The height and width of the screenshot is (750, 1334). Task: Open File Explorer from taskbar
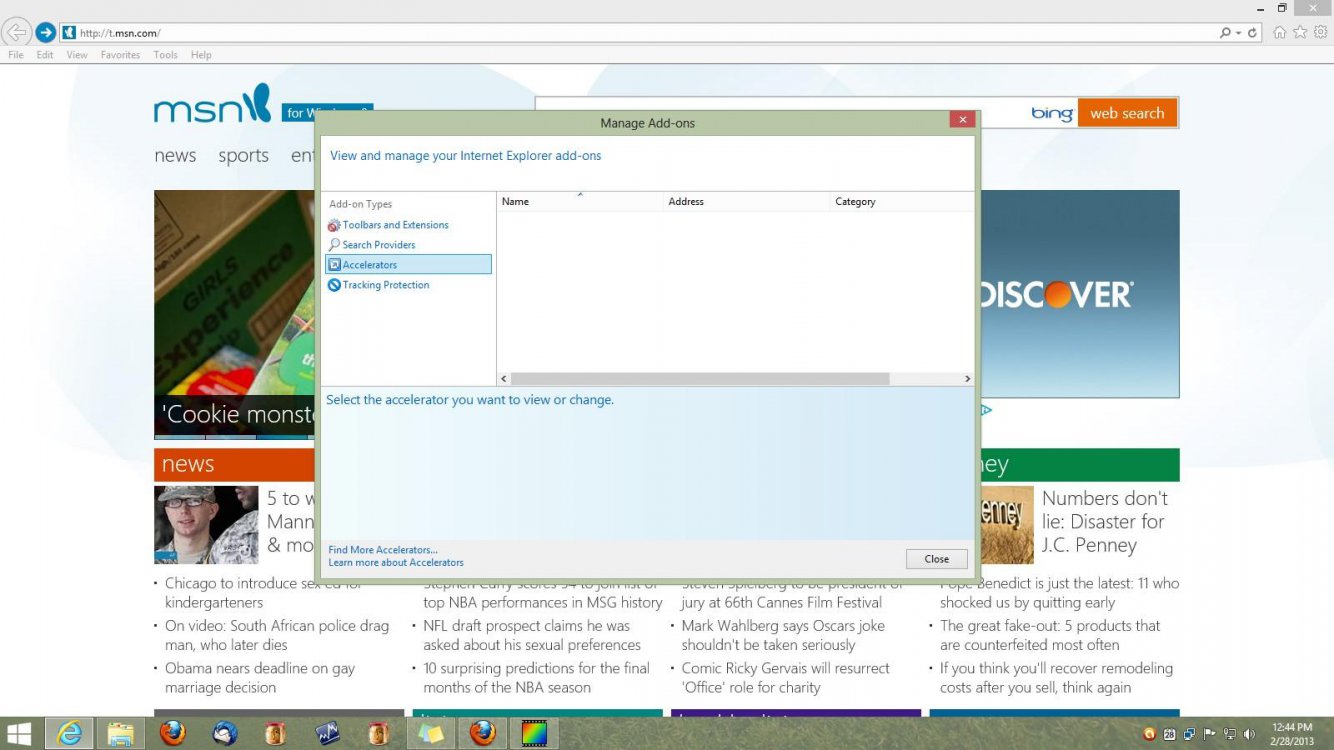coord(121,733)
